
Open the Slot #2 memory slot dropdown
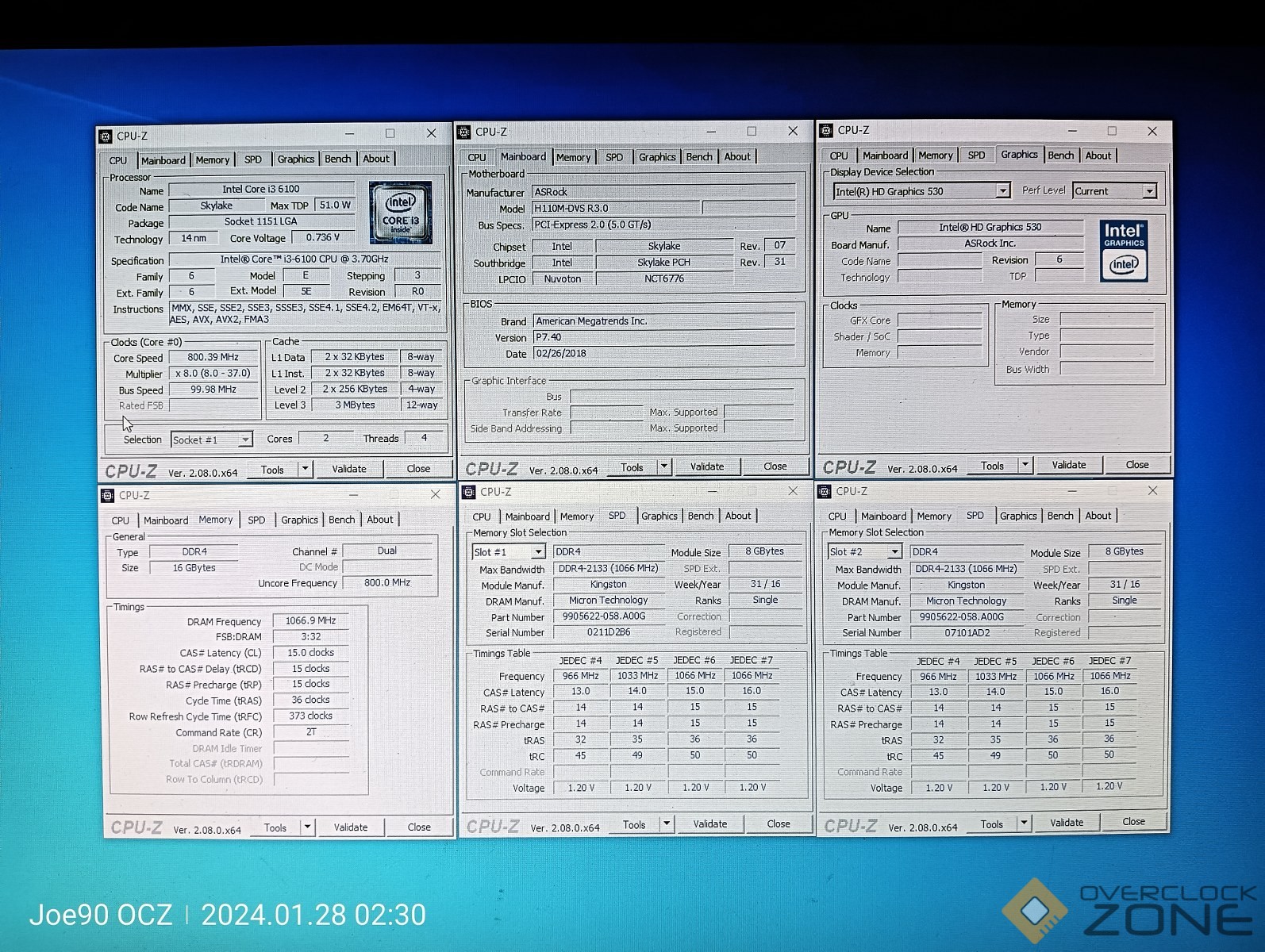894,551
